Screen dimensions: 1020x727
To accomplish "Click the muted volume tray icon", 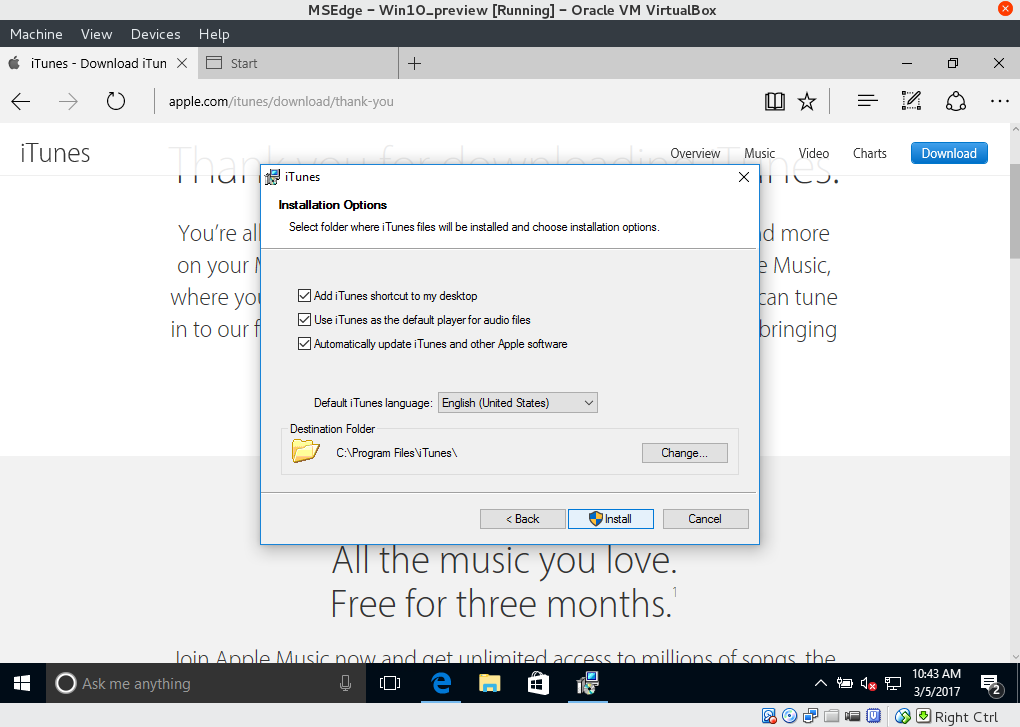I will (868, 683).
